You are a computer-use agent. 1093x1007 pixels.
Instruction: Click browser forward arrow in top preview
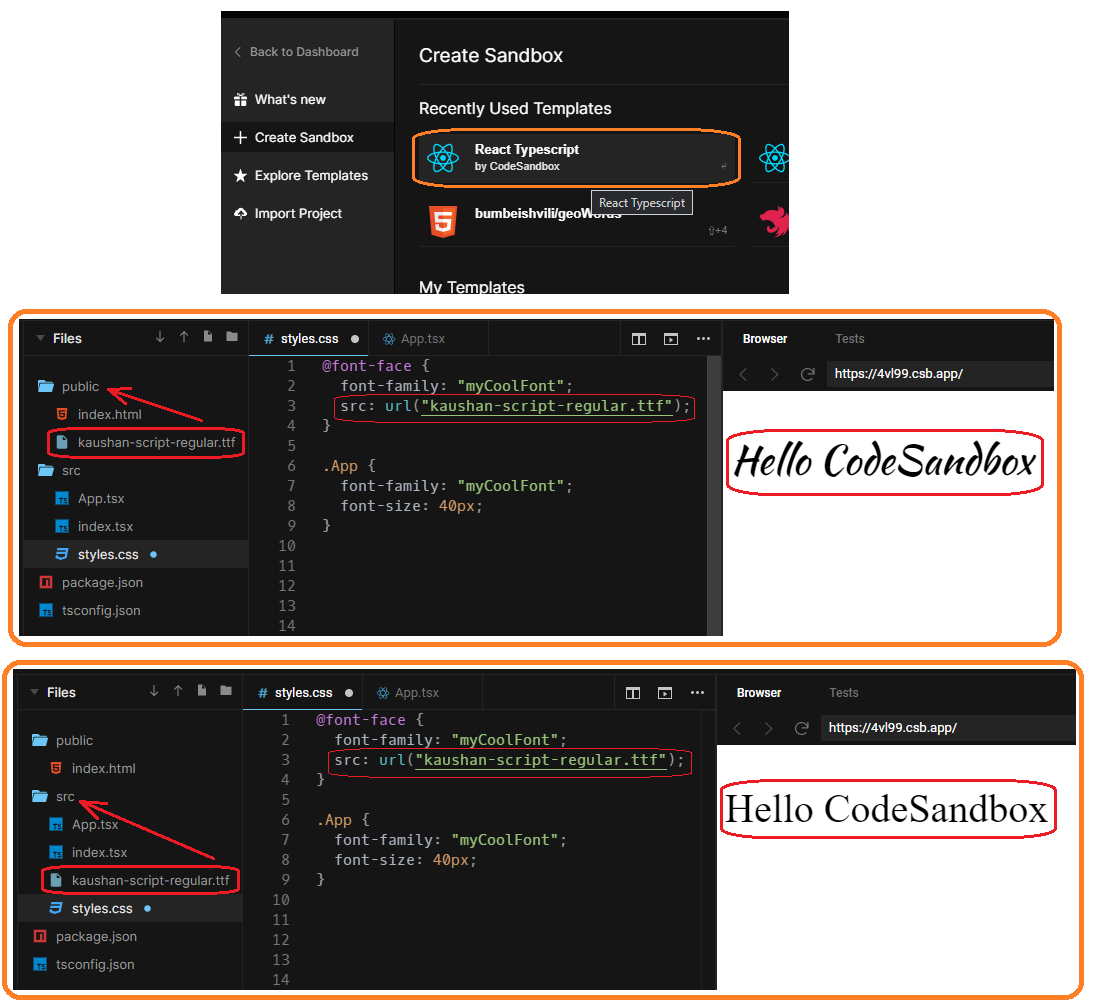pyautogui.click(x=774, y=374)
